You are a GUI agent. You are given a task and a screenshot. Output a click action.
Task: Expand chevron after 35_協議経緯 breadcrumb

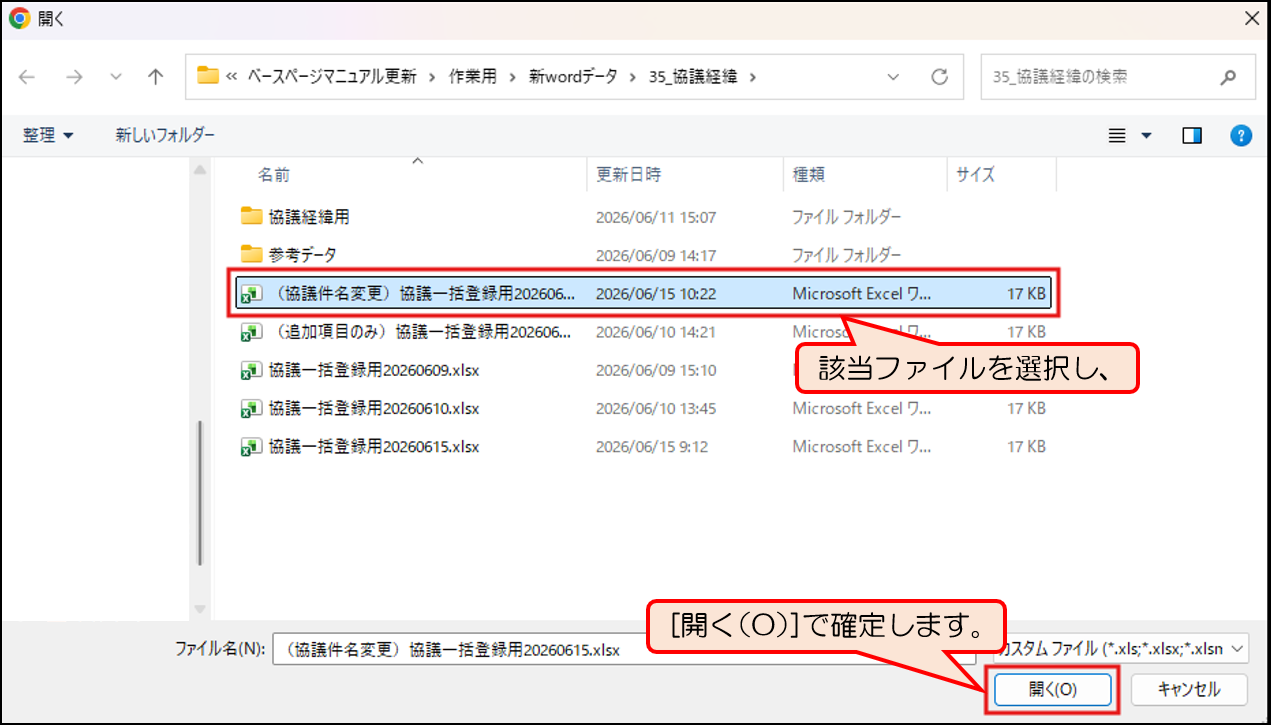(753, 77)
